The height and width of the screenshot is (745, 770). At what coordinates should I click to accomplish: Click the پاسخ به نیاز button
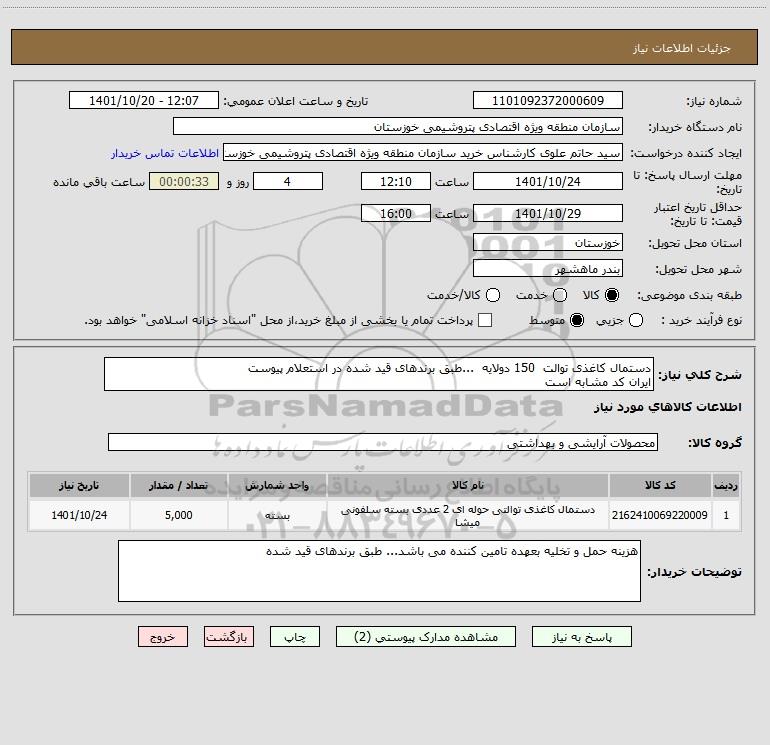tap(581, 636)
